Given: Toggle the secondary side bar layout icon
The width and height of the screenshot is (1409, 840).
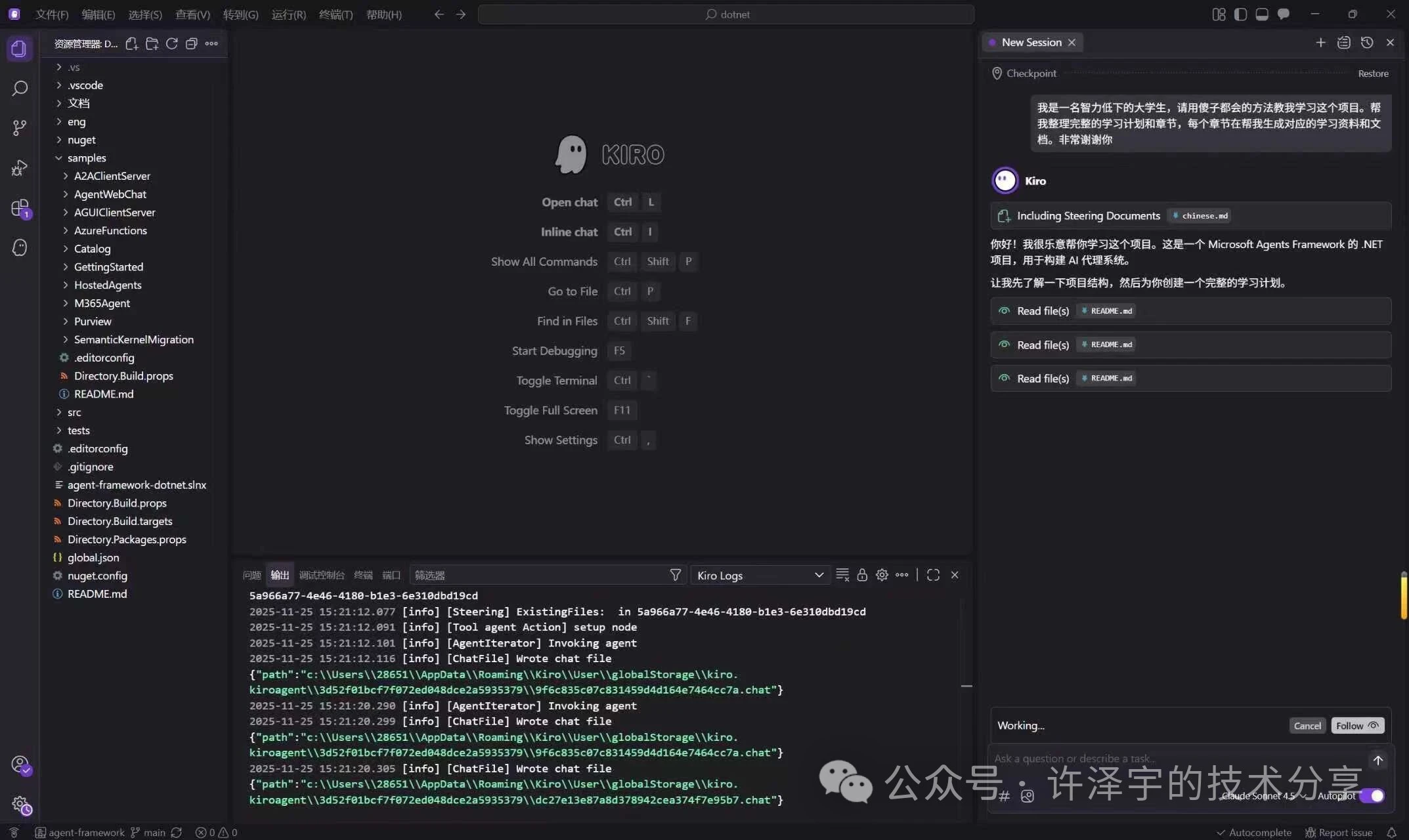Looking at the screenshot, I should [x=1283, y=14].
